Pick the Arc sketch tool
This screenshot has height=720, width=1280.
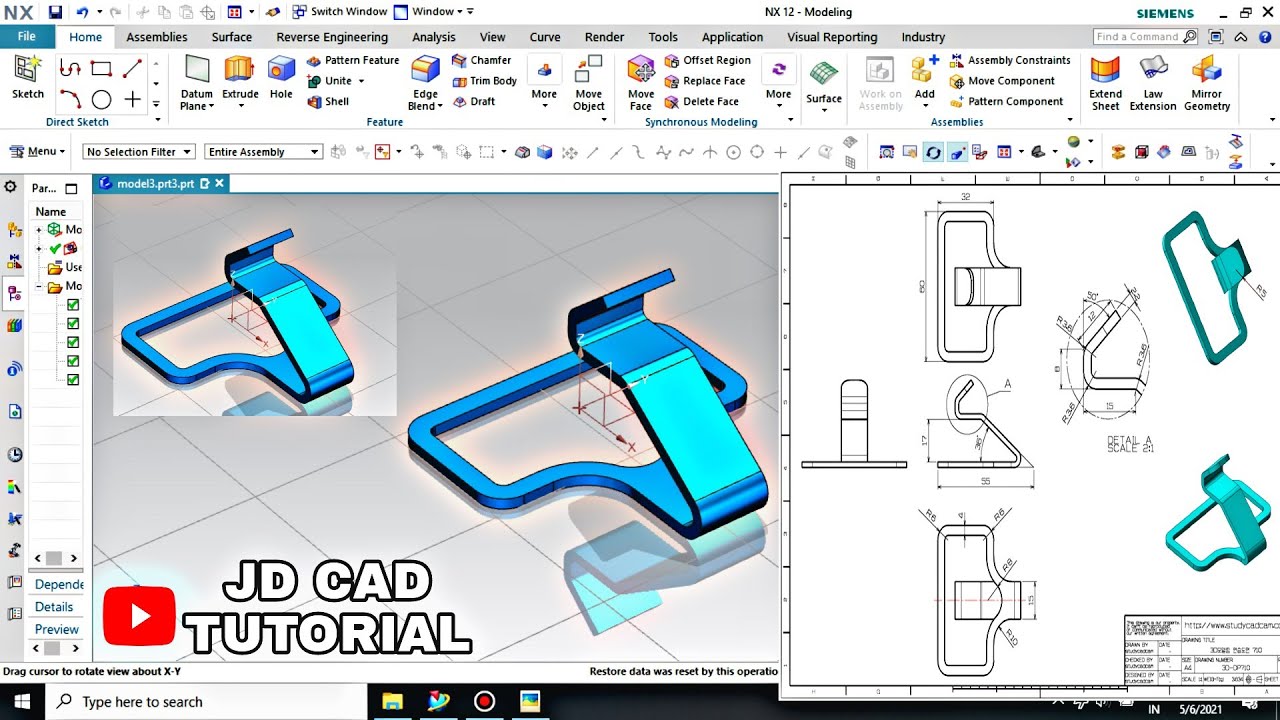(70, 99)
